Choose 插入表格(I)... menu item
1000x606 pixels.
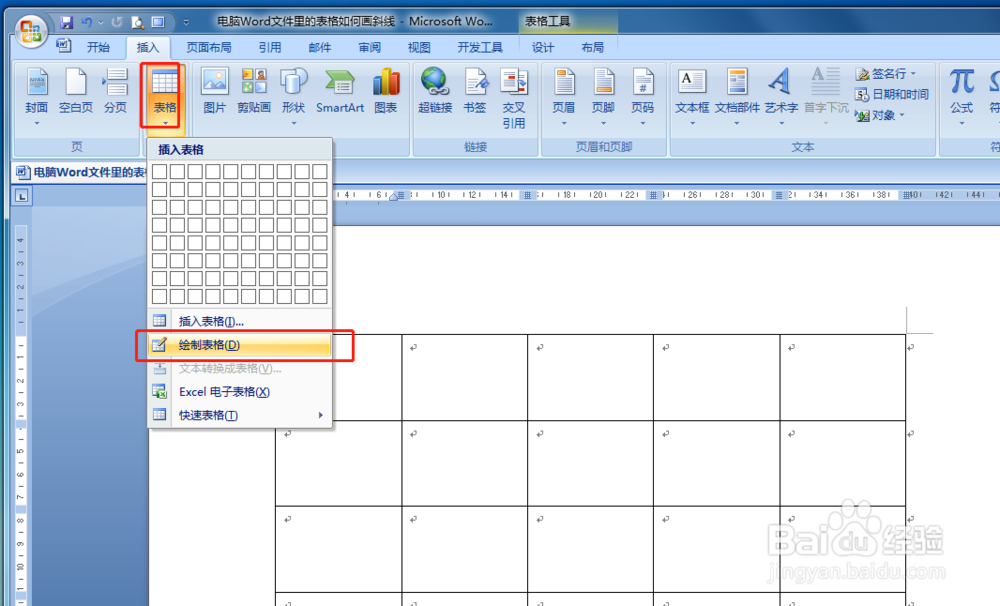coord(240,321)
